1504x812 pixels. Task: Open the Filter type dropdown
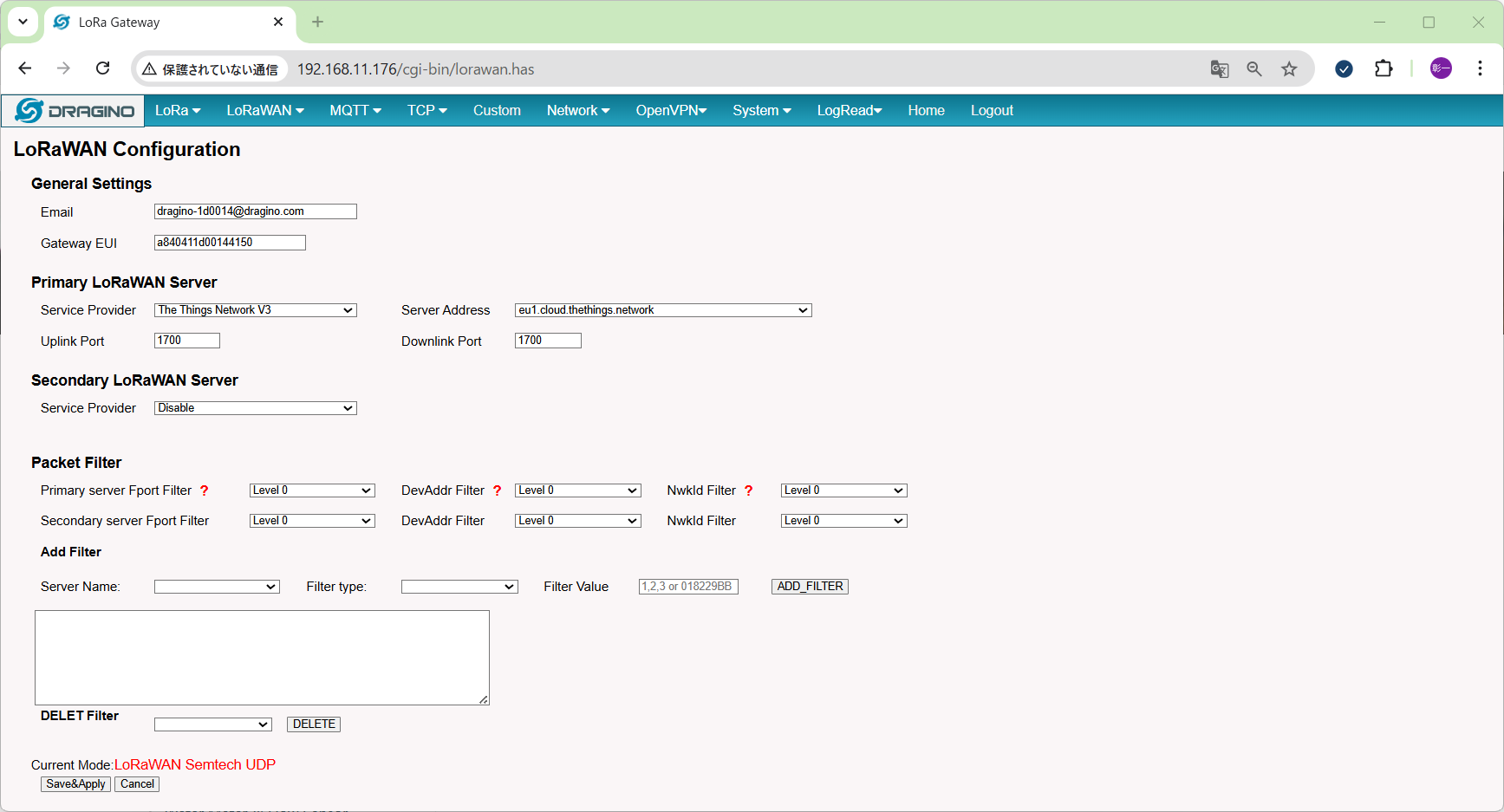pos(459,587)
